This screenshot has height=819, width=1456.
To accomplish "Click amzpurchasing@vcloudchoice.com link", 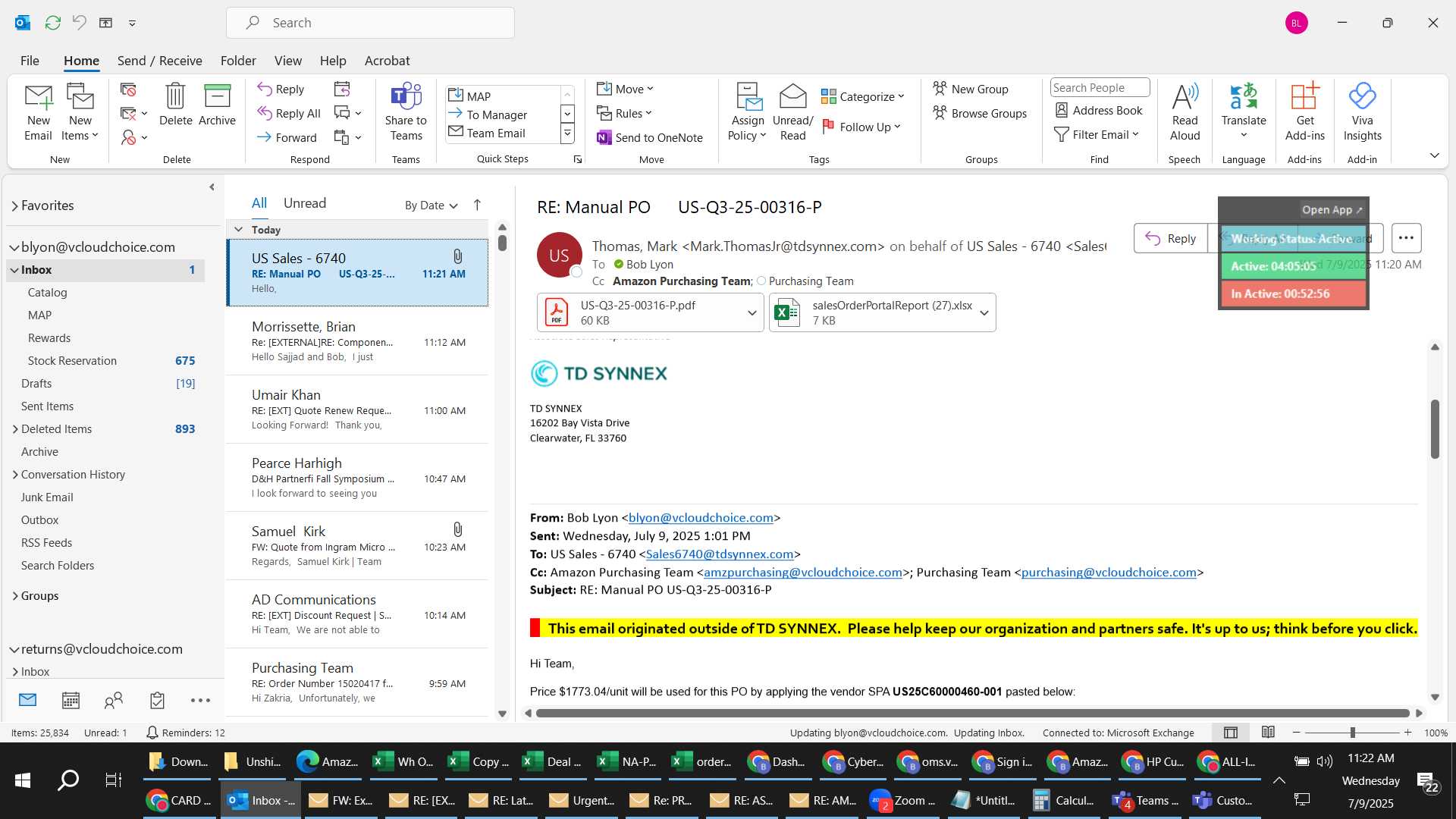I will tap(803, 573).
